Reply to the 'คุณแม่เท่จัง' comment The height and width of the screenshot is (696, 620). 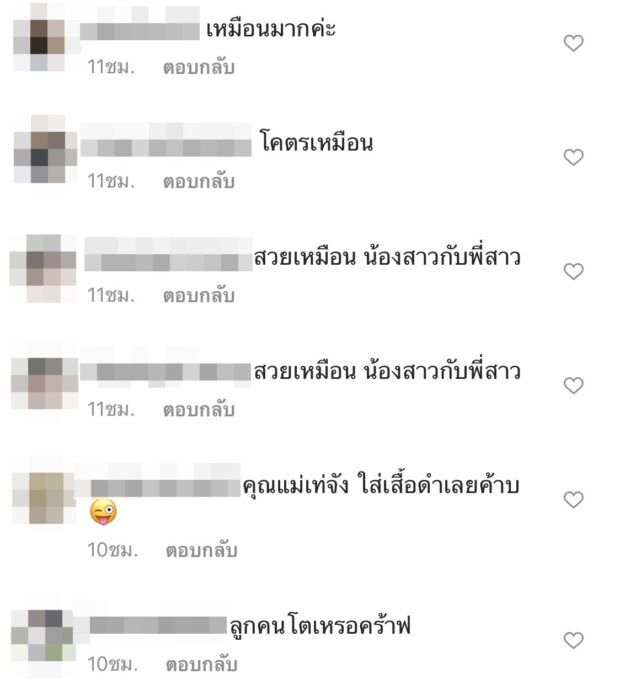[x=201, y=551]
